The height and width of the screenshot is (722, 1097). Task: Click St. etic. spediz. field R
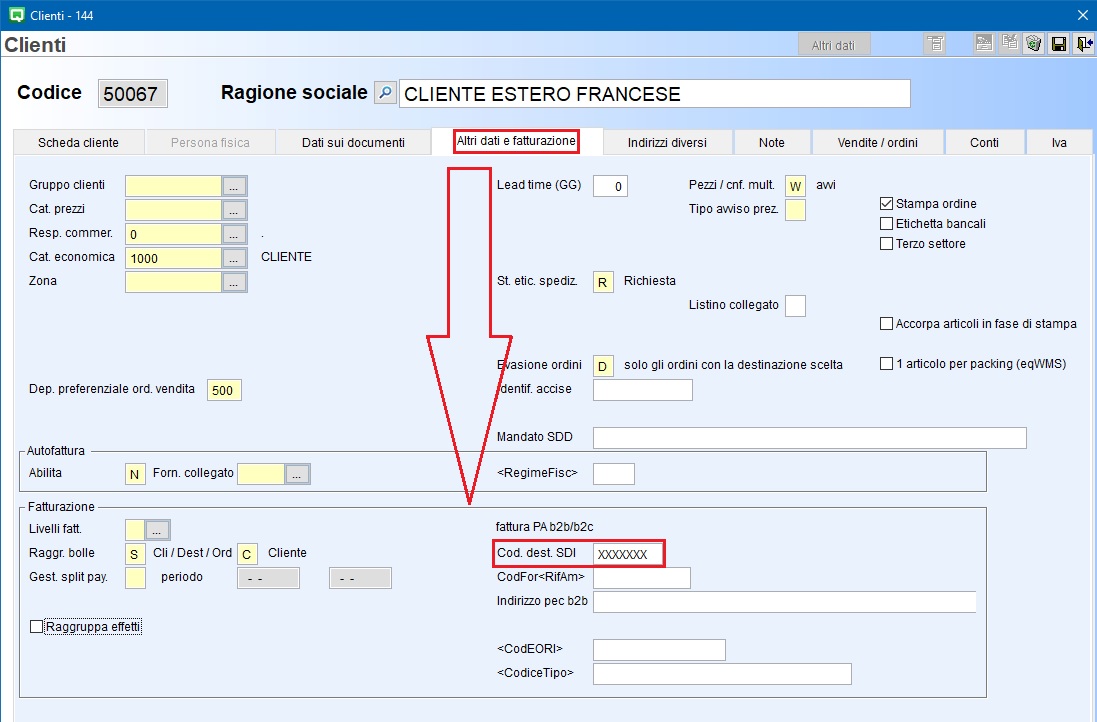coord(603,282)
